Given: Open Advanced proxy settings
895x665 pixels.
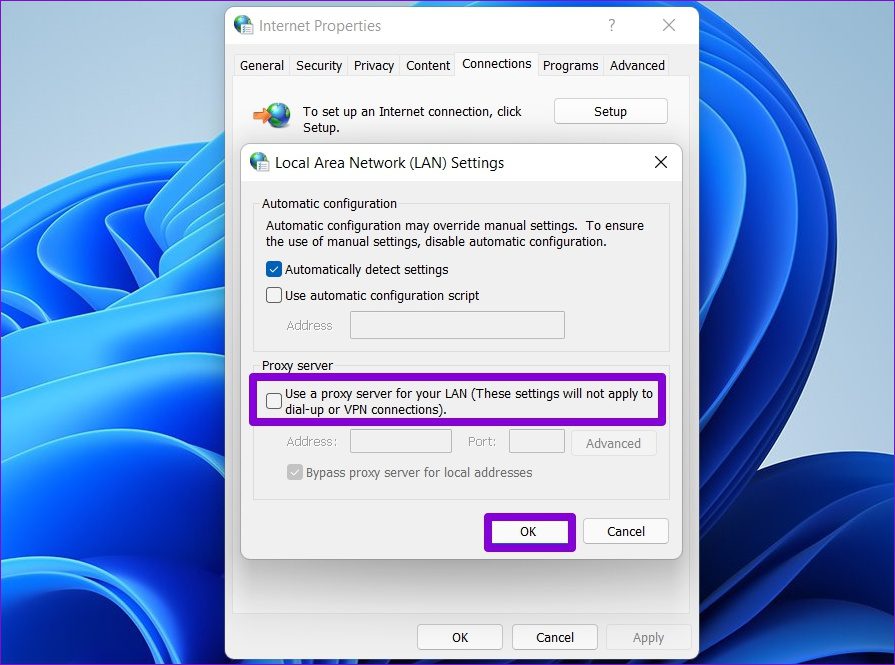Looking at the screenshot, I should coord(613,442).
